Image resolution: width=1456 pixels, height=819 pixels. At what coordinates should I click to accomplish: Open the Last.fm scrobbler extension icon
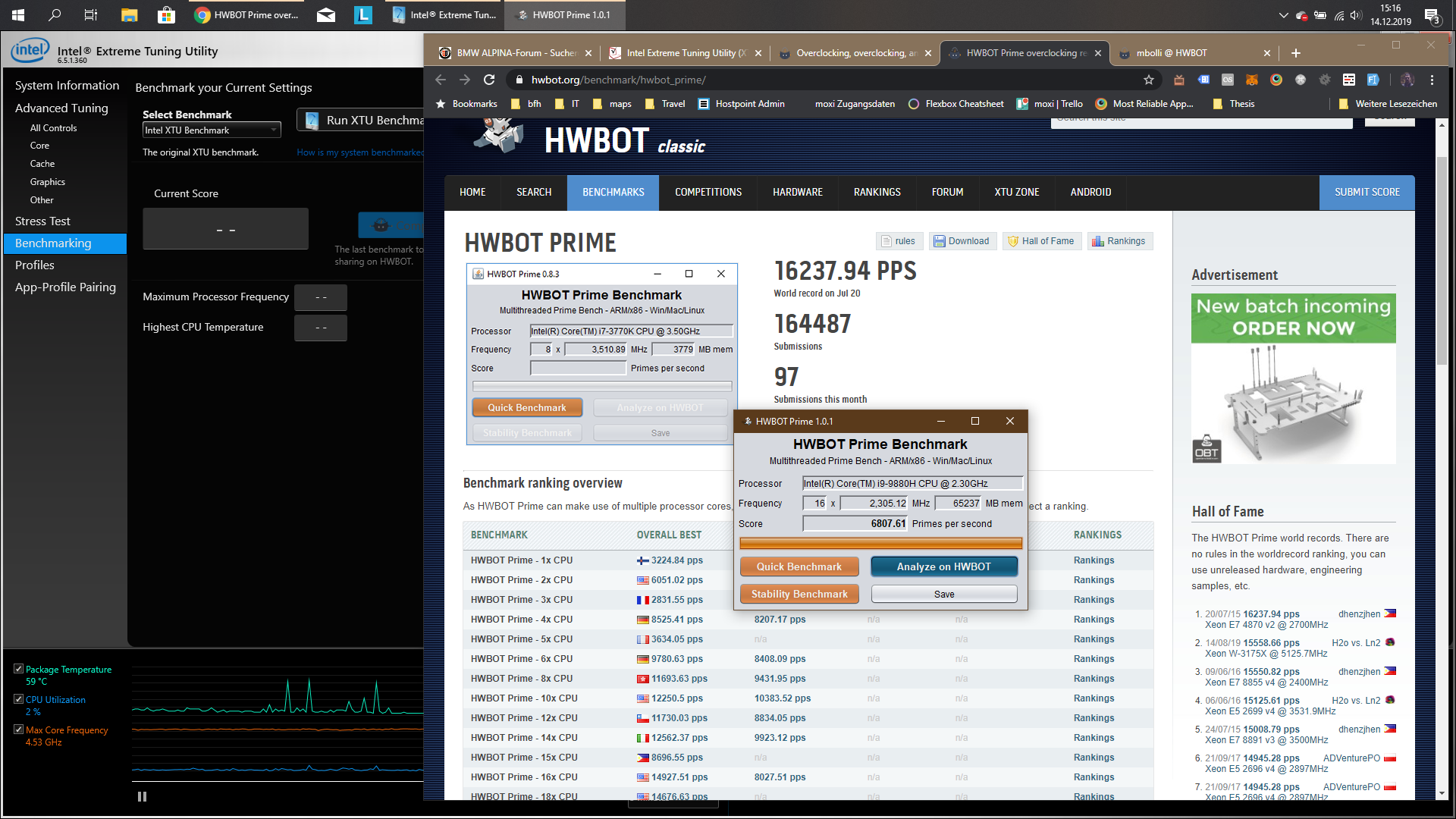(x=1228, y=80)
